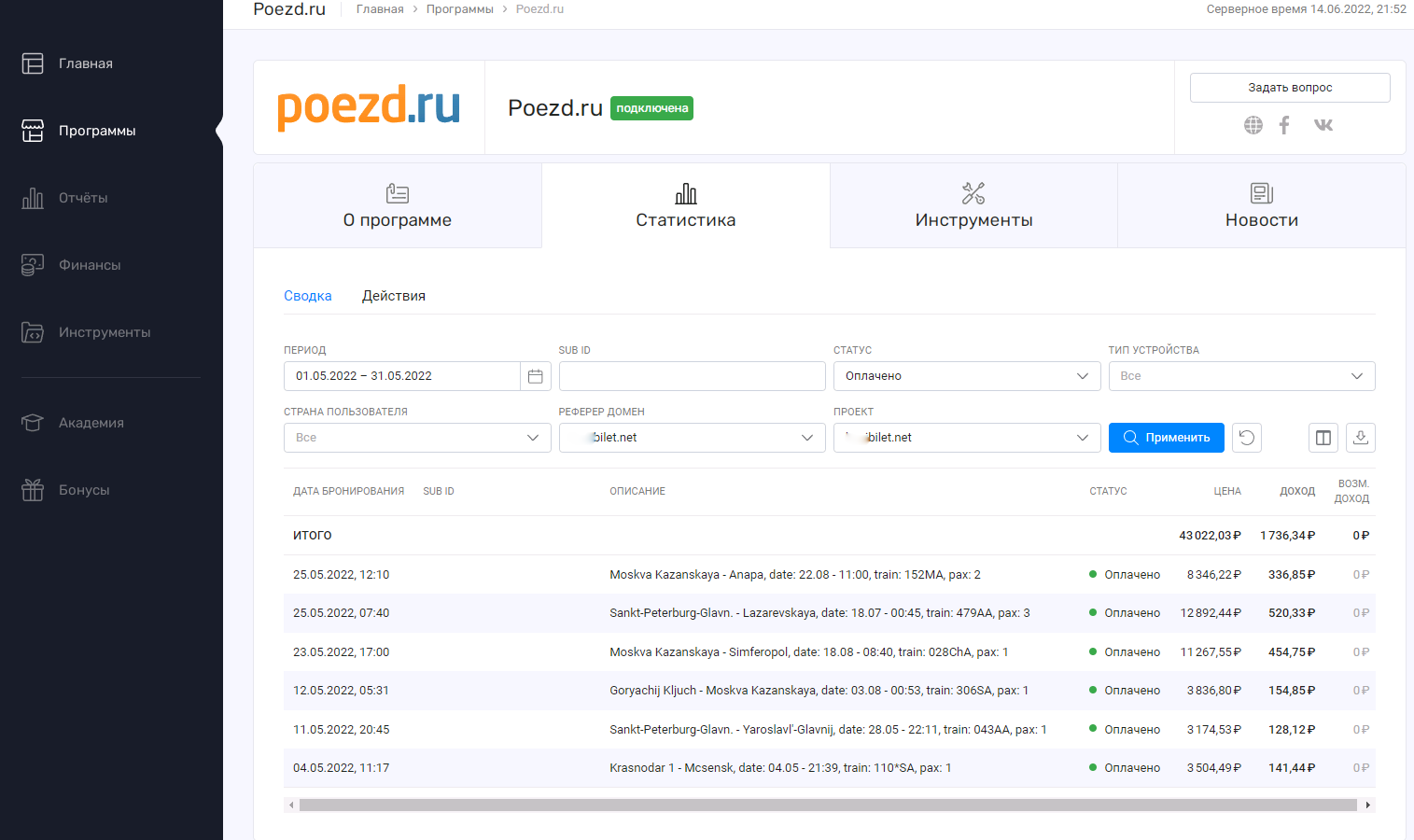The height and width of the screenshot is (840, 1414).
Task: Expand the Проект dropdown
Action: coord(967,438)
